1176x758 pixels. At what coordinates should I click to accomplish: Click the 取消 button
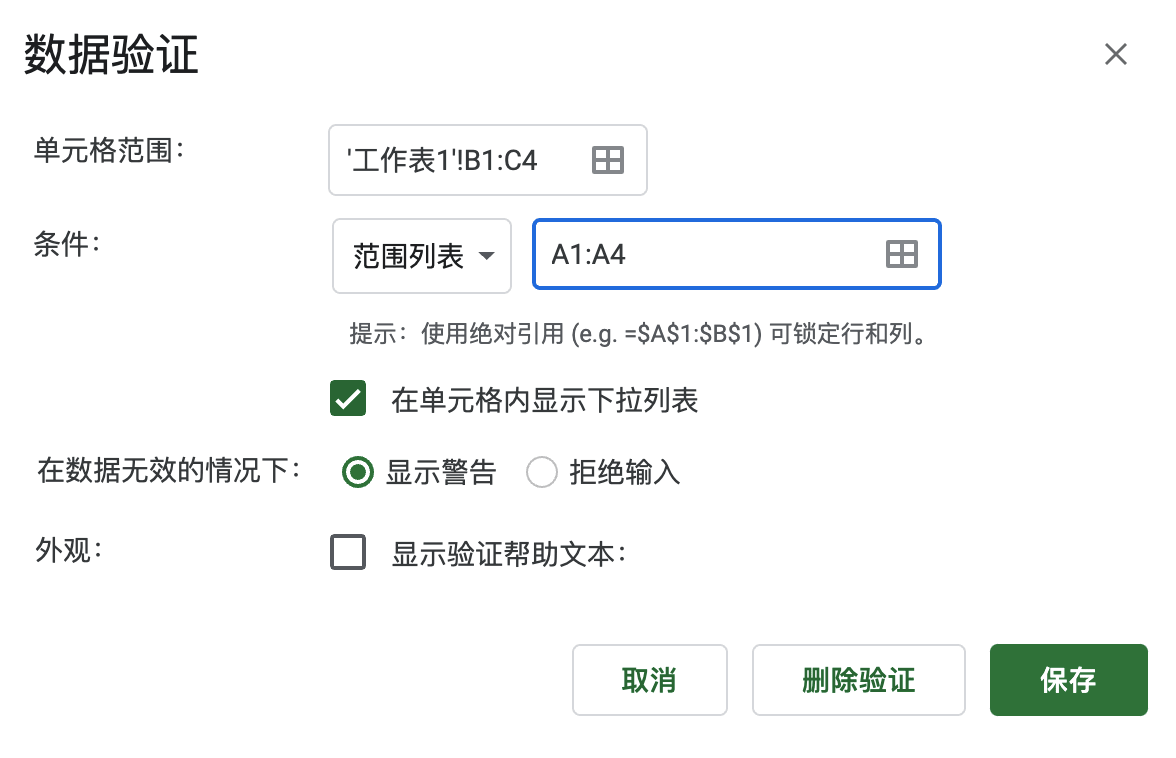(x=650, y=680)
